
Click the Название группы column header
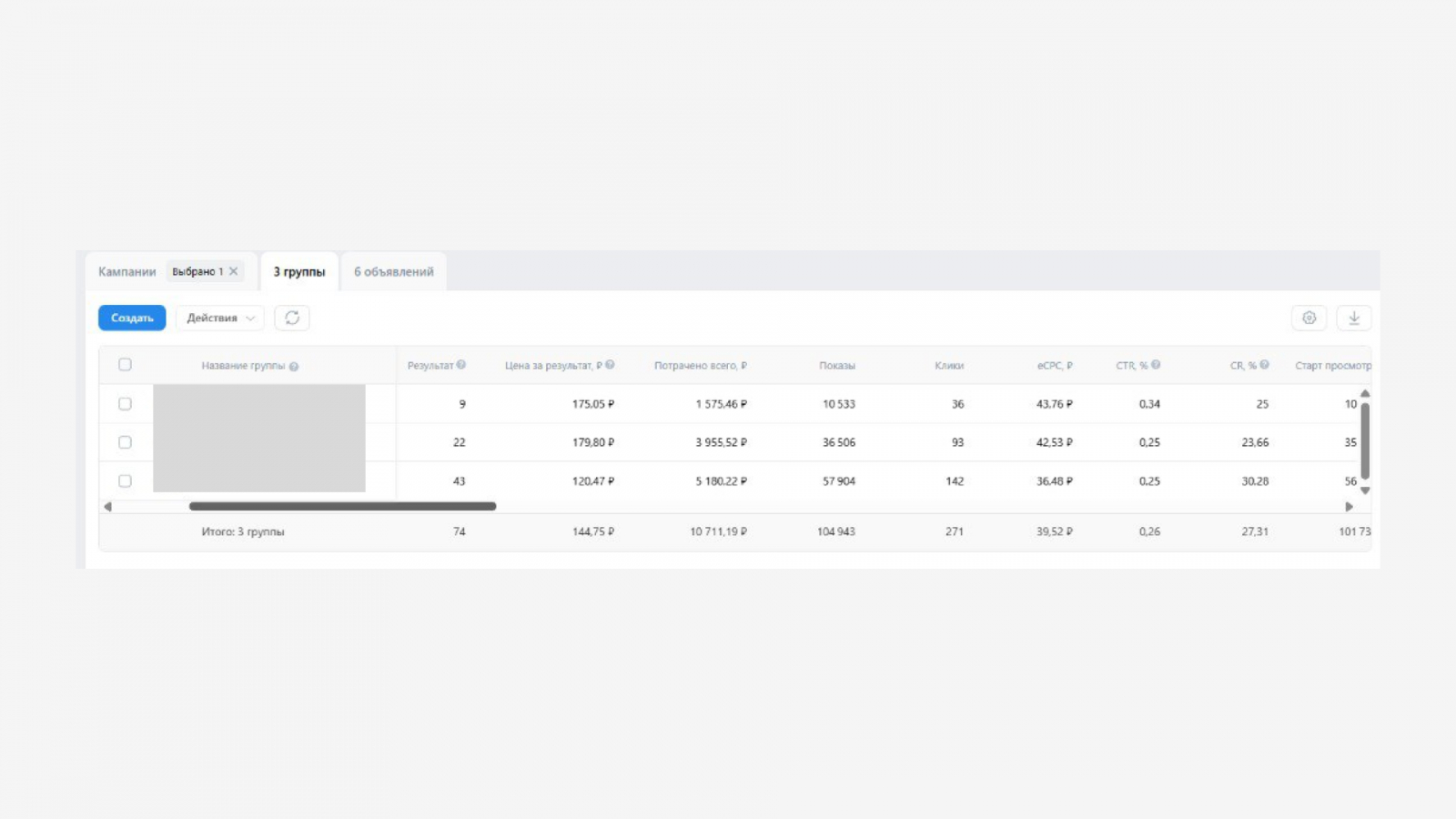point(243,366)
